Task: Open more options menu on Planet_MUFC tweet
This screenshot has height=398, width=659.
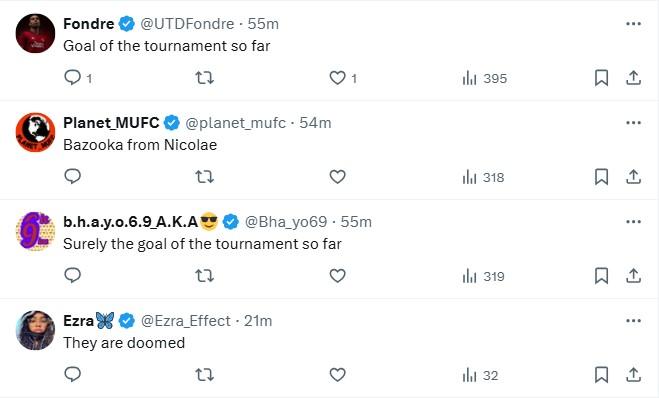Action: tap(633, 123)
